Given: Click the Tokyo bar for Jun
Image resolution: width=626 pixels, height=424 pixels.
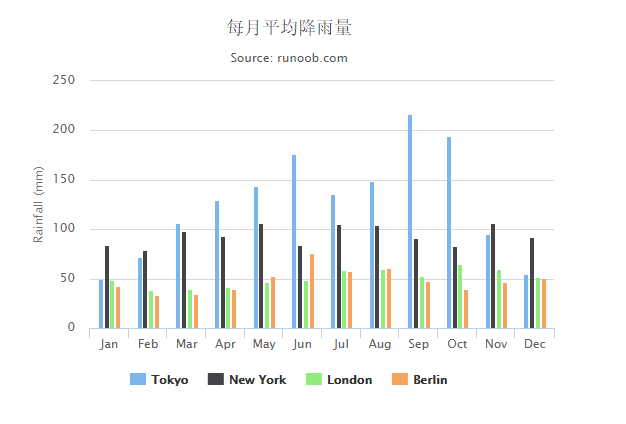Looking at the screenshot, I should [294, 242].
